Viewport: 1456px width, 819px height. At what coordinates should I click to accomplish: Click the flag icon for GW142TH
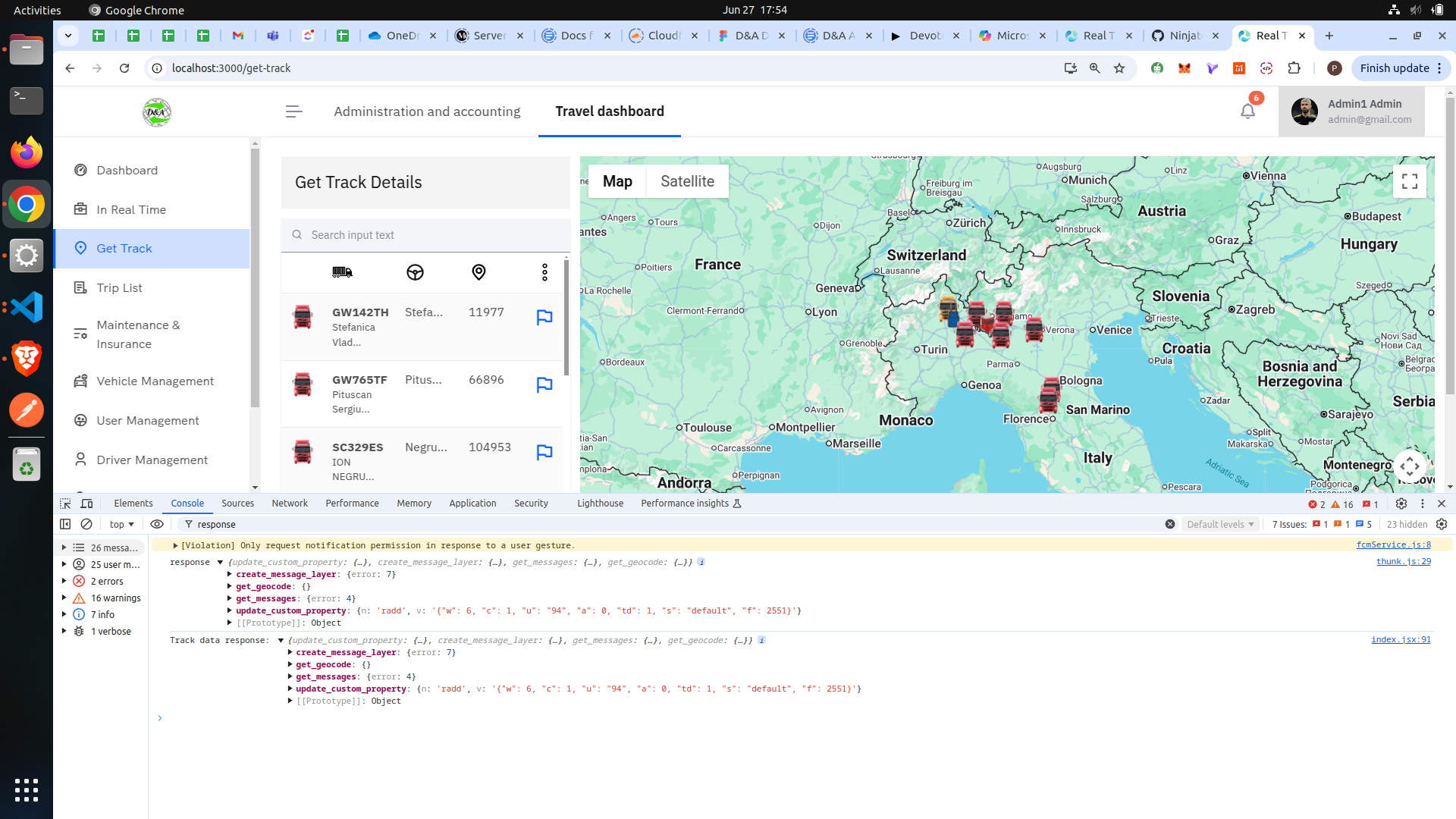544,318
